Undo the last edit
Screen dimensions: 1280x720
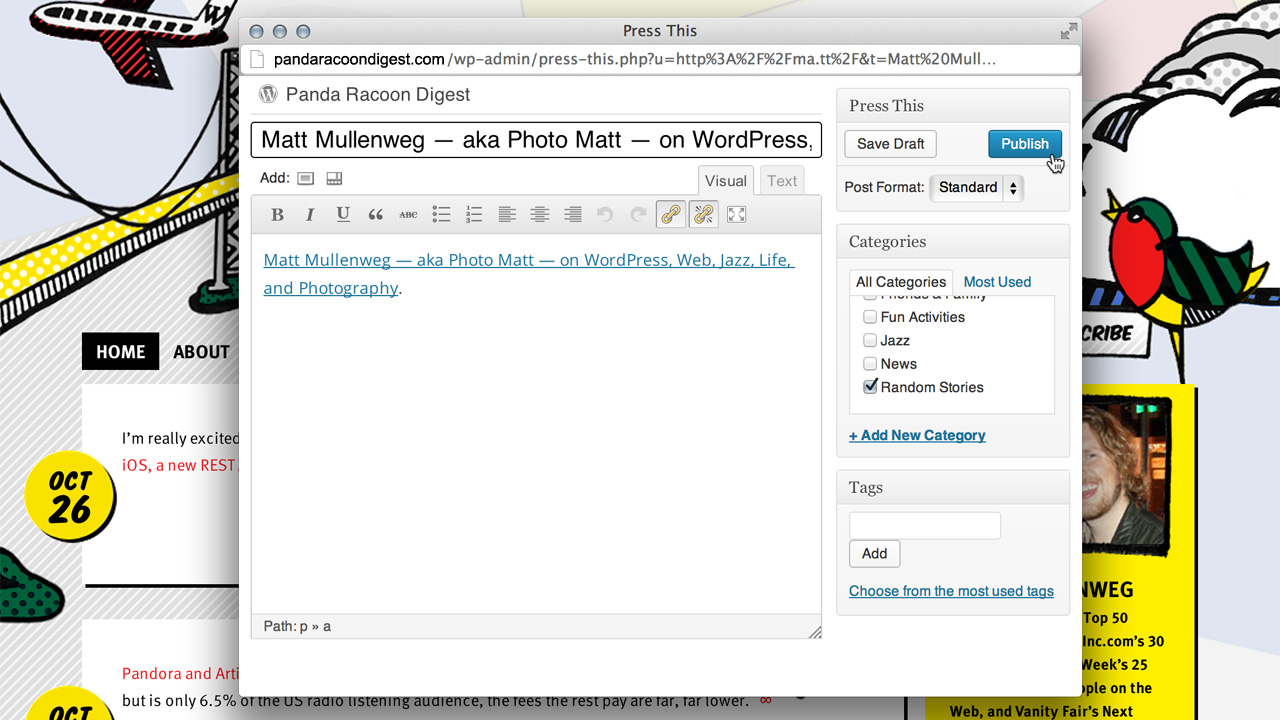pyautogui.click(x=605, y=214)
